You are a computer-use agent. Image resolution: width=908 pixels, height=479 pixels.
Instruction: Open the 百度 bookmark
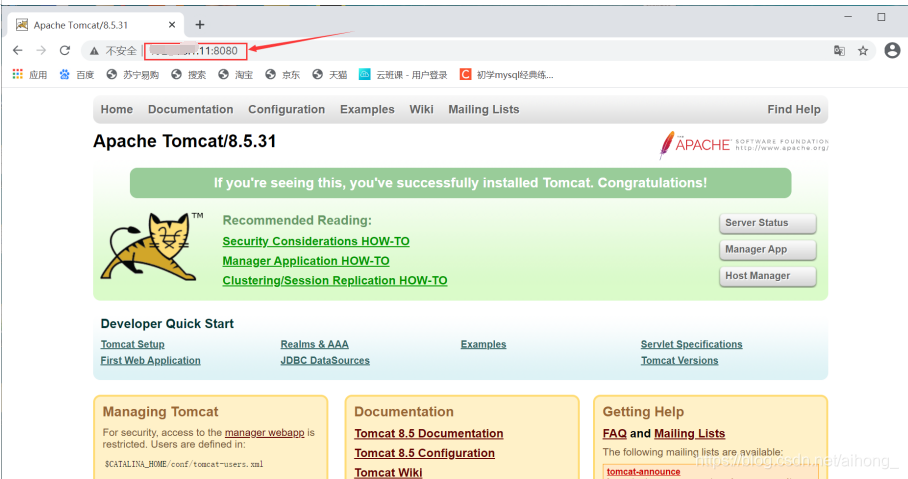pos(76,75)
